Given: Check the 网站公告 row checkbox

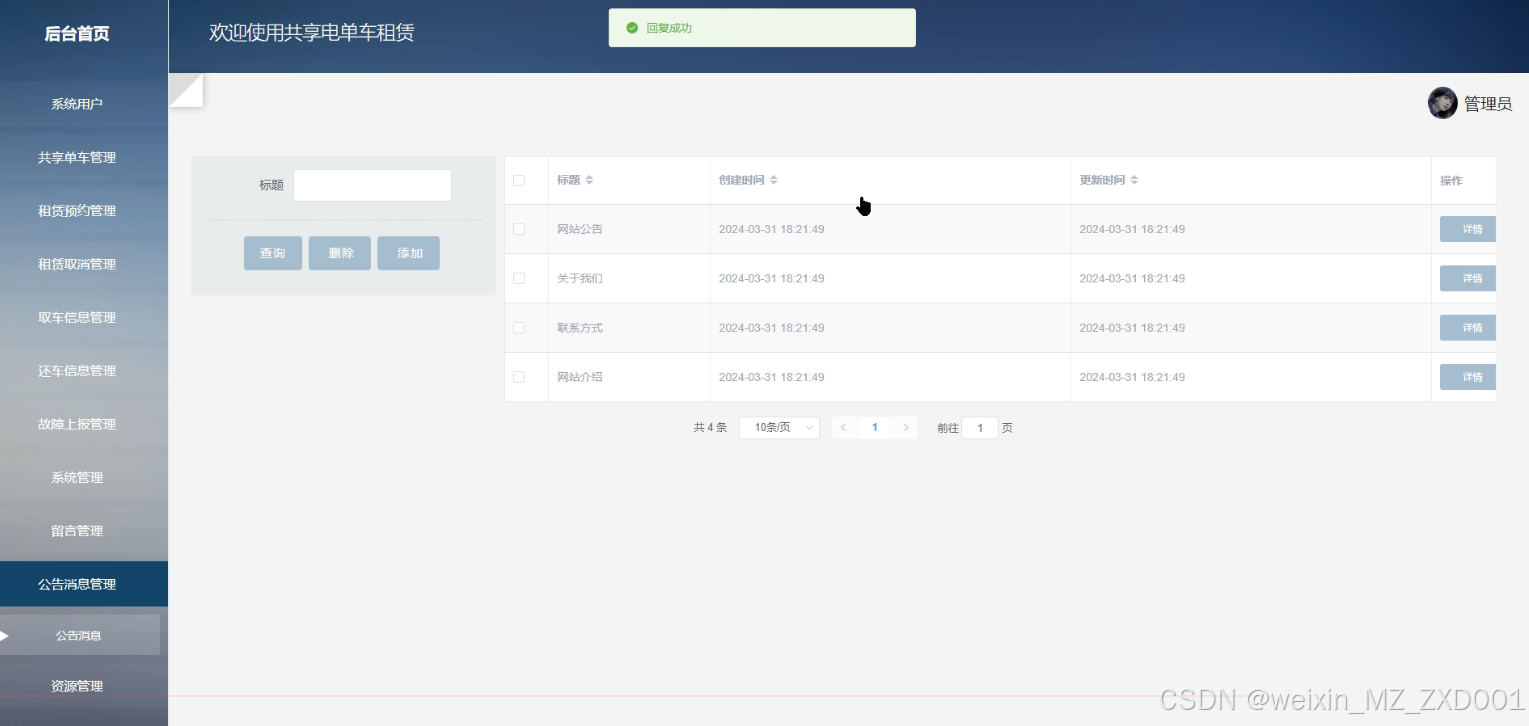Looking at the screenshot, I should coord(519,229).
